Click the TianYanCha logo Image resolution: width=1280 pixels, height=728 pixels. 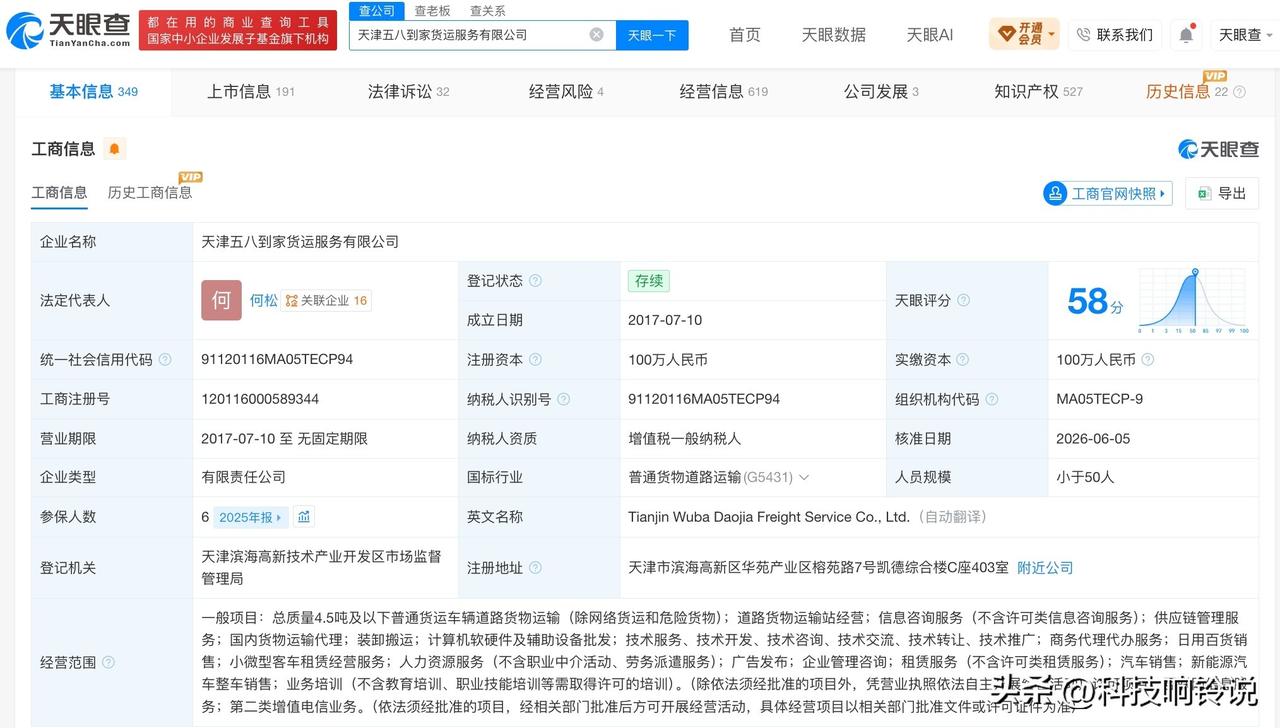click(x=70, y=31)
